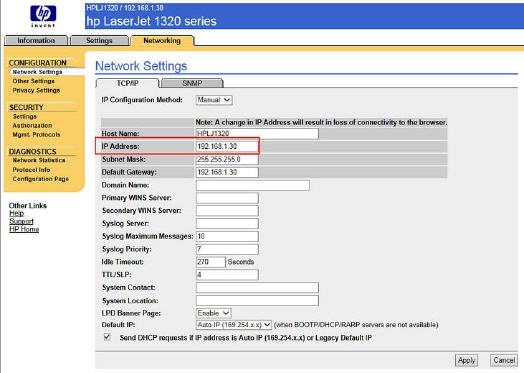Focus the Idle Timeout seconds field
The image size is (524, 373).
(x=211, y=262)
